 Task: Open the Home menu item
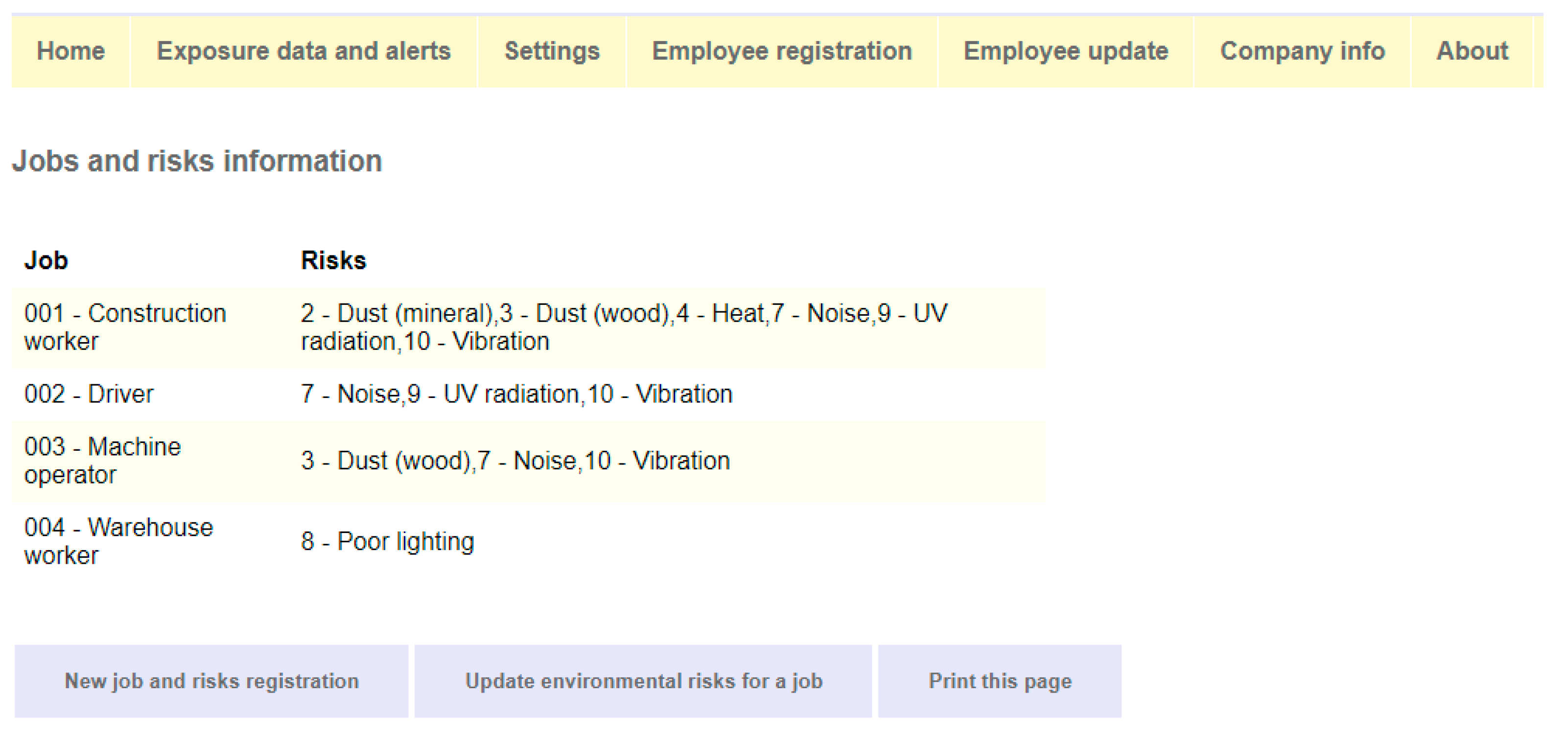pyautogui.click(x=70, y=51)
